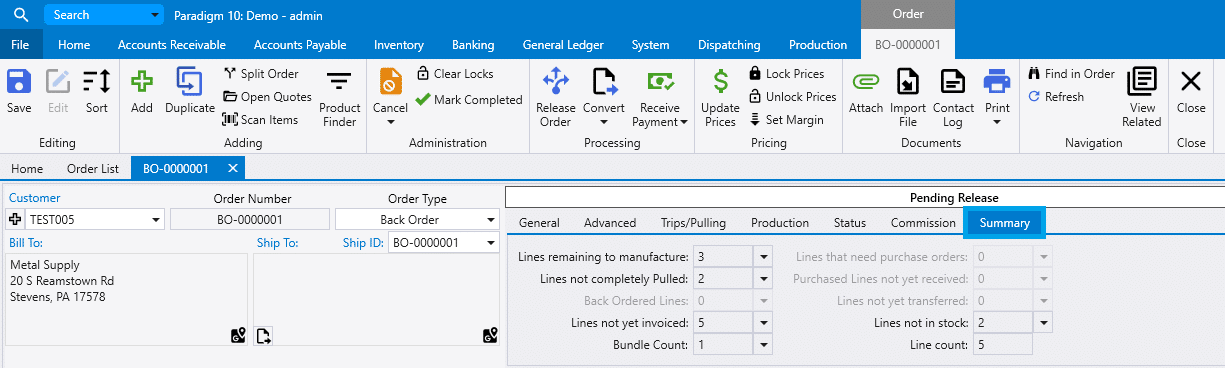Open the File menu
This screenshot has height=368, width=1225.
pos(20,45)
